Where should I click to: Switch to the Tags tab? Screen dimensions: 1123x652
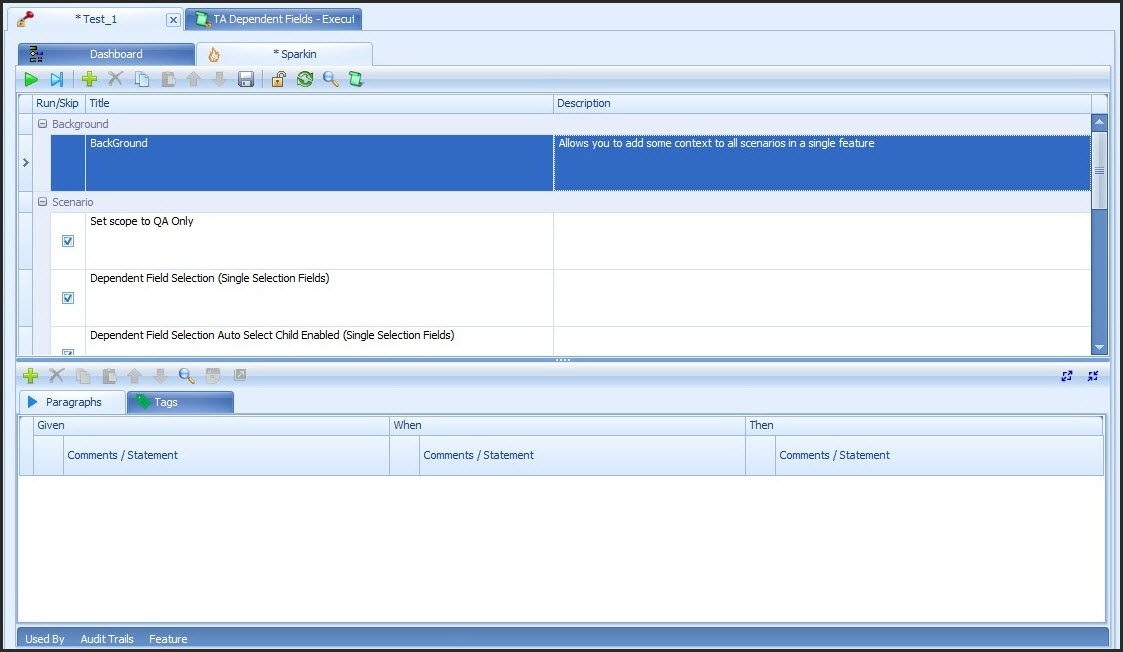pos(180,402)
